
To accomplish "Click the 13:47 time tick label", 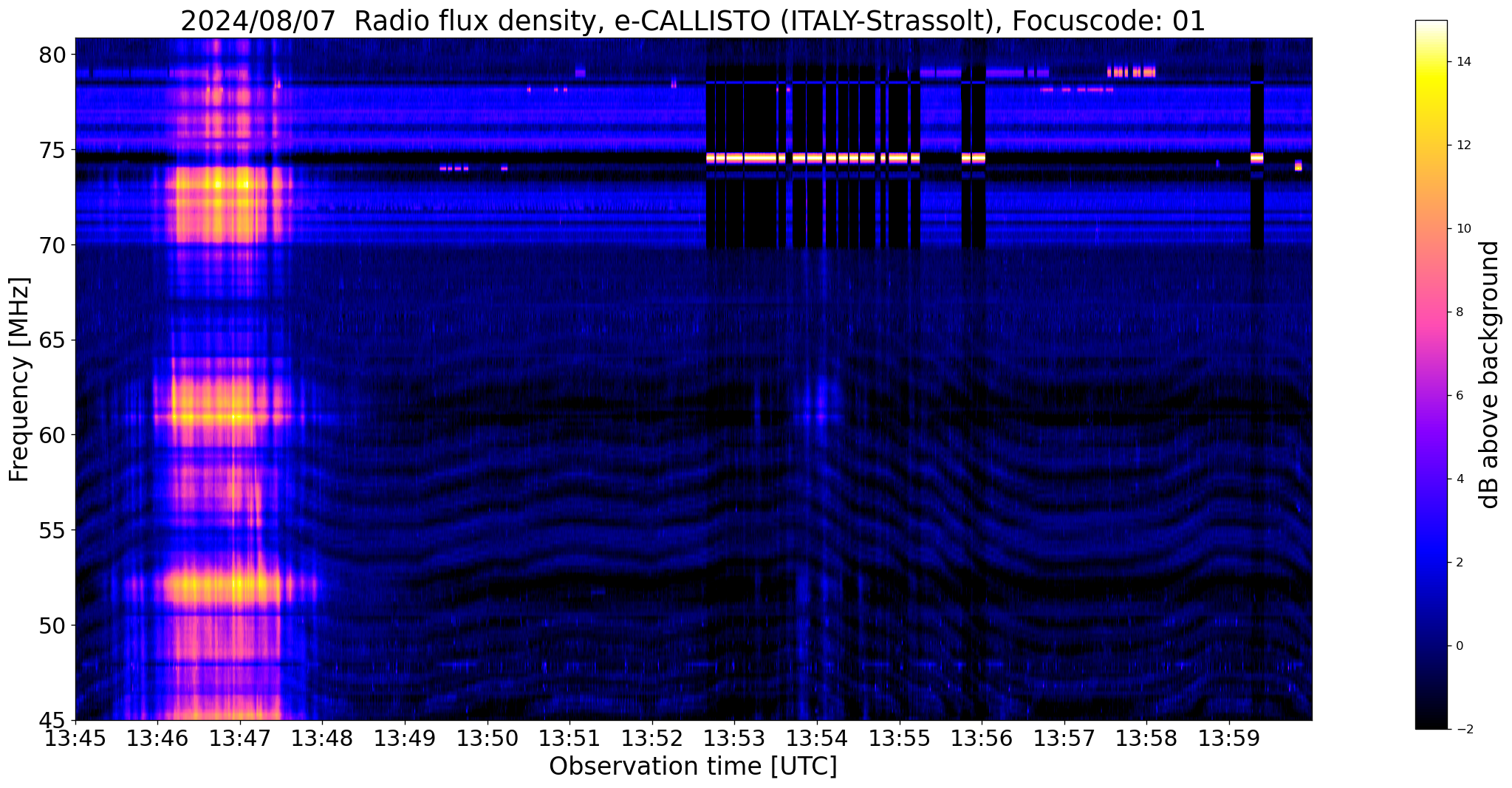I will point(239,738).
